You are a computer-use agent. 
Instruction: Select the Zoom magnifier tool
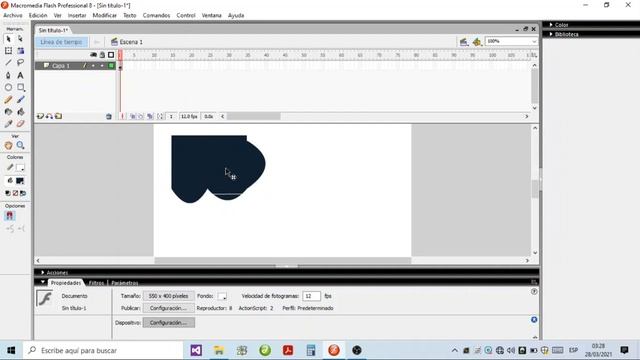tap(20, 145)
